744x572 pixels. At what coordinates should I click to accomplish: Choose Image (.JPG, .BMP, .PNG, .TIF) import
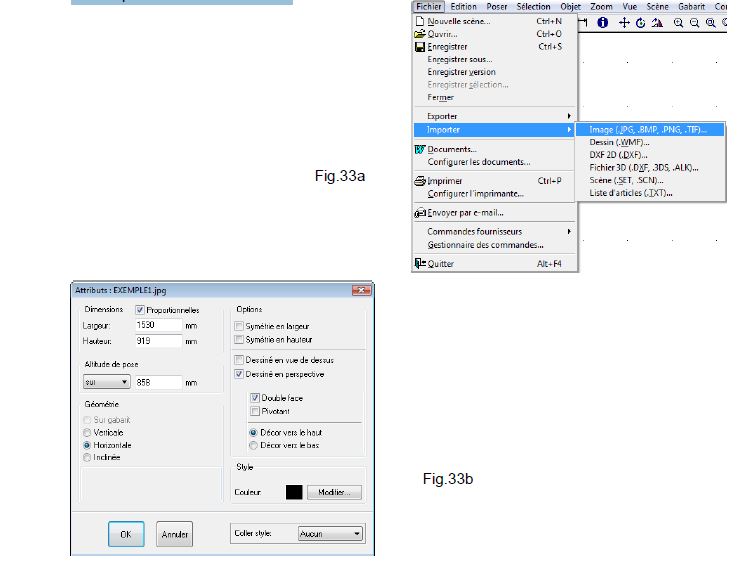point(647,129)
